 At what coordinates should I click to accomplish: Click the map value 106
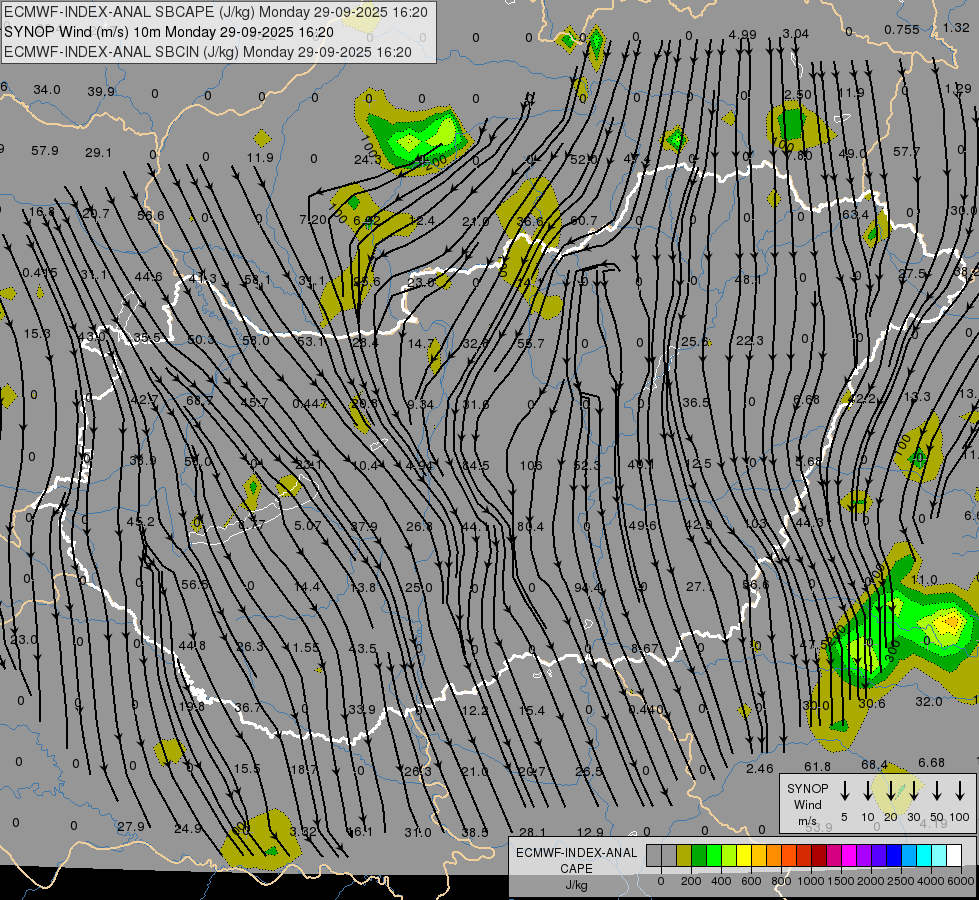pyautogui.click(x=531, y=465)
